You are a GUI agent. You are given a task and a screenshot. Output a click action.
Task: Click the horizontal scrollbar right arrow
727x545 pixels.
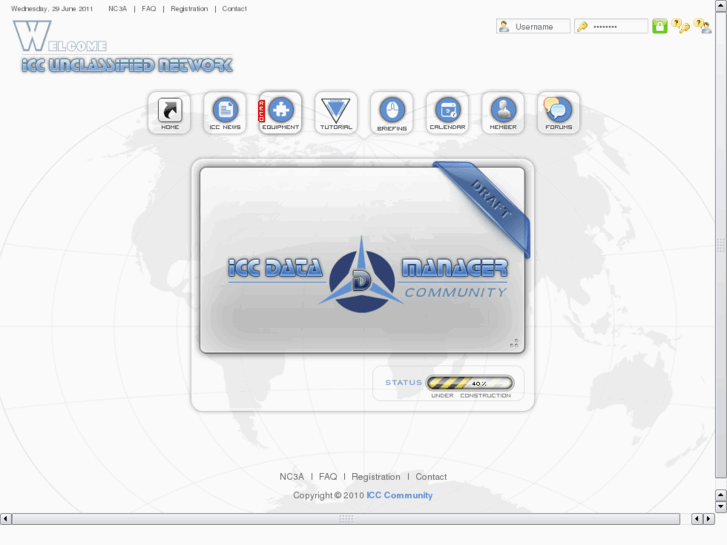[708, 519]
